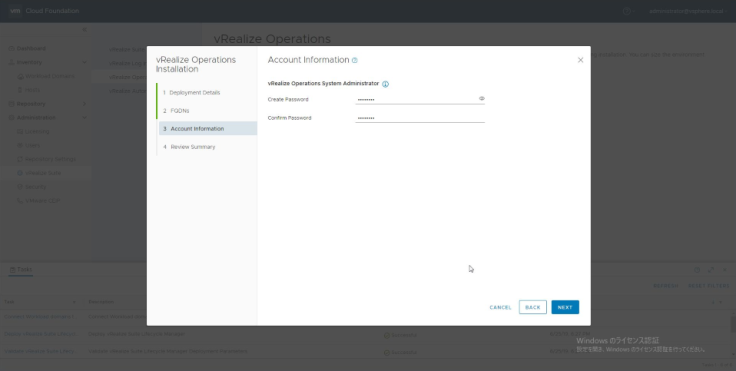Open the System Administrator info icon

(x=385, y=84)
